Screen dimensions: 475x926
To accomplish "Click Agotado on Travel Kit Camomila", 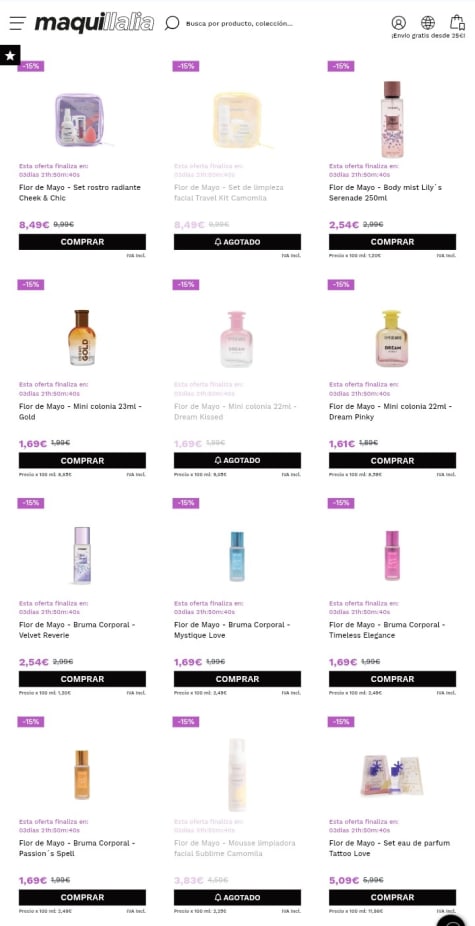I will [237, 242].
